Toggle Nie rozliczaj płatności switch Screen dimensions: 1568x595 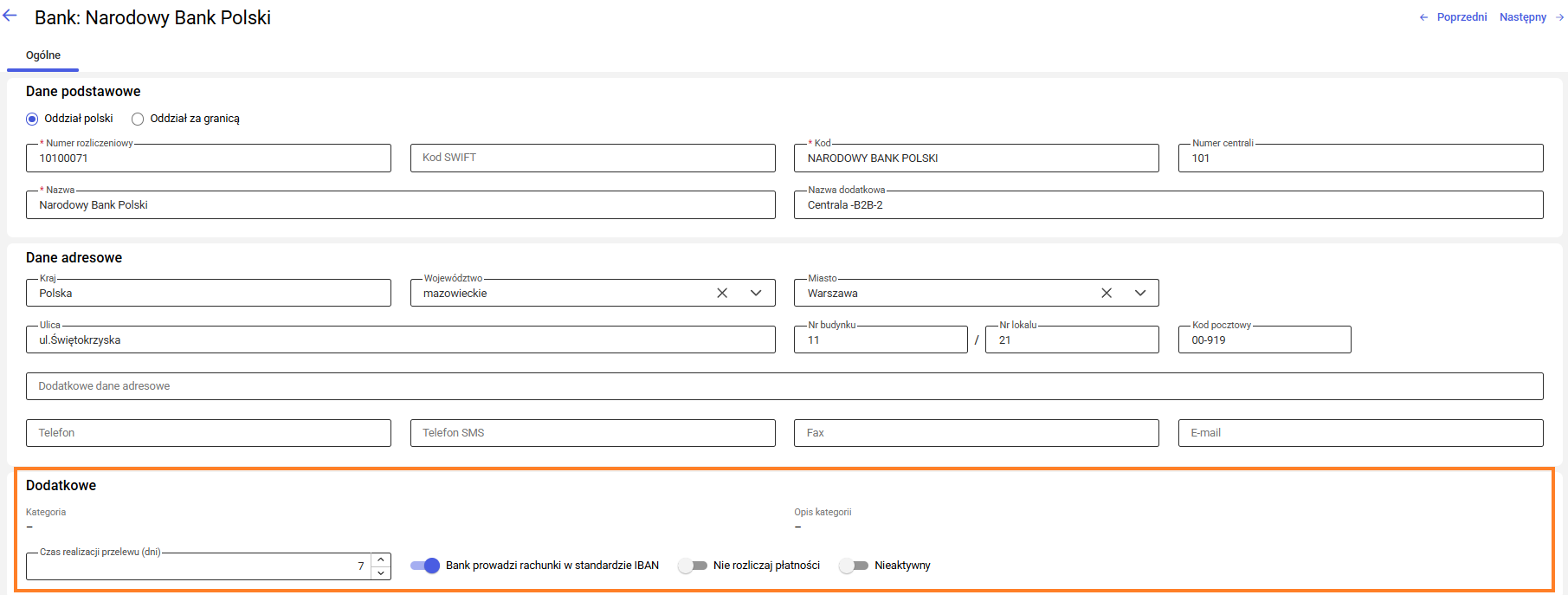tap(693, 566)
